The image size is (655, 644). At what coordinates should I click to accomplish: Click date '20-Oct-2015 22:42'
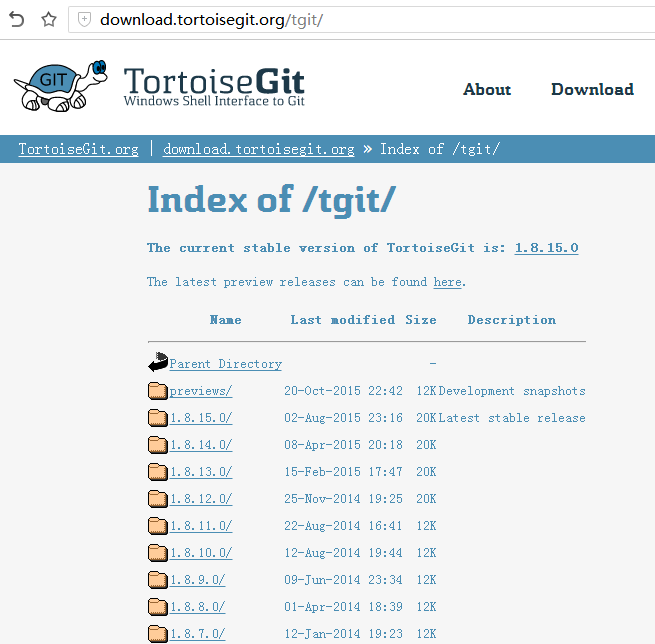click(343, 391)
